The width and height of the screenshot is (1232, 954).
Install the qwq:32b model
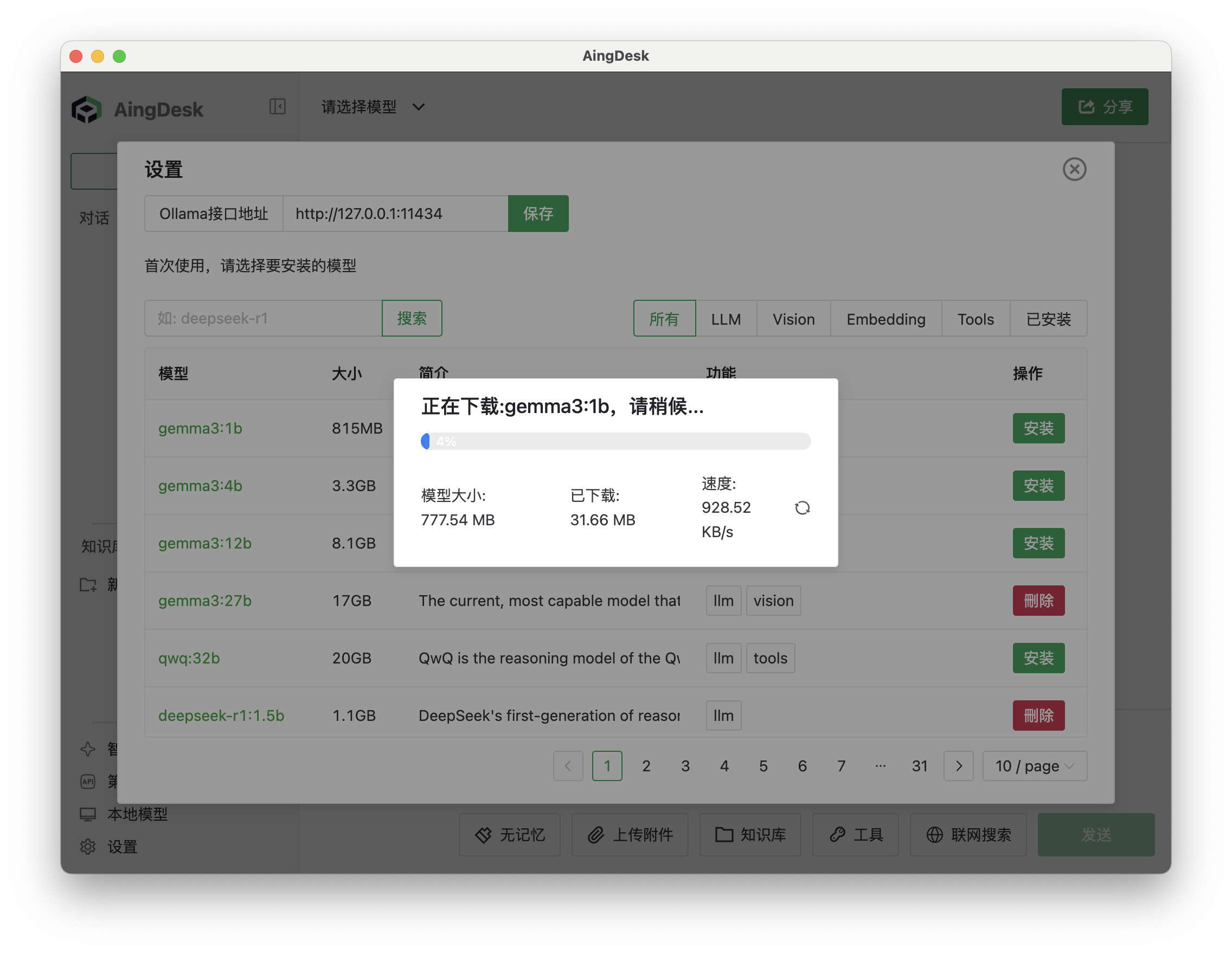(x=1038, y=658)
